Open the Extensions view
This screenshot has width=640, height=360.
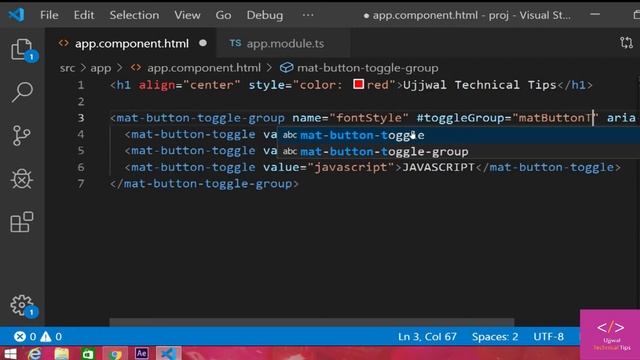click(22, 222)
